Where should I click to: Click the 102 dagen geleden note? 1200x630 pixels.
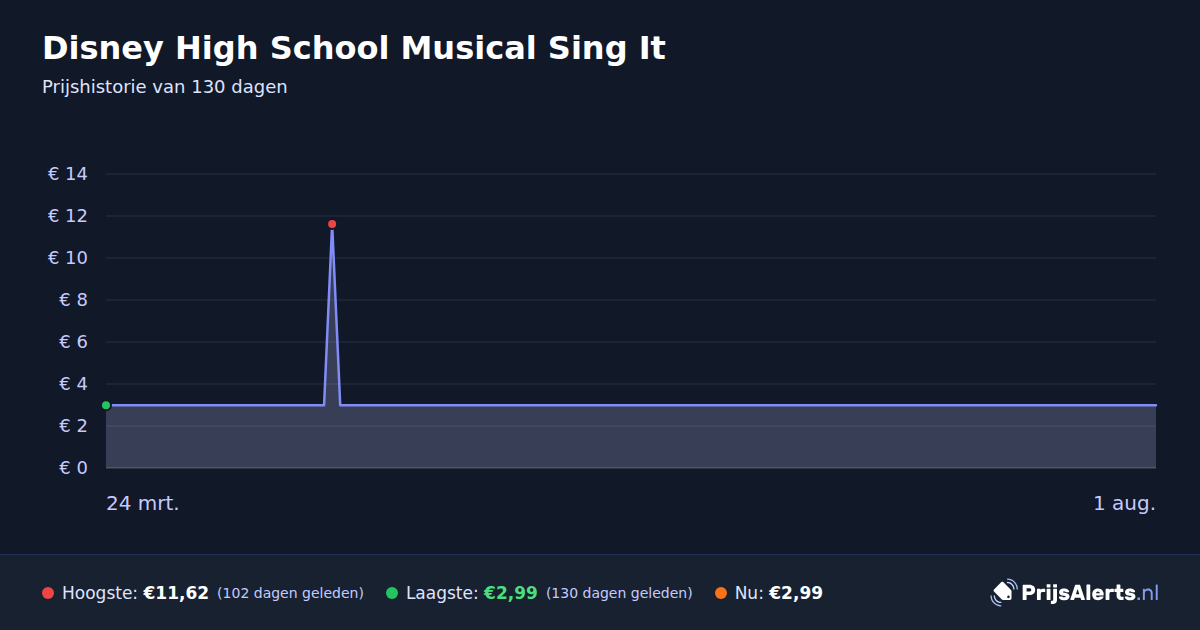[x=290, y=593]
